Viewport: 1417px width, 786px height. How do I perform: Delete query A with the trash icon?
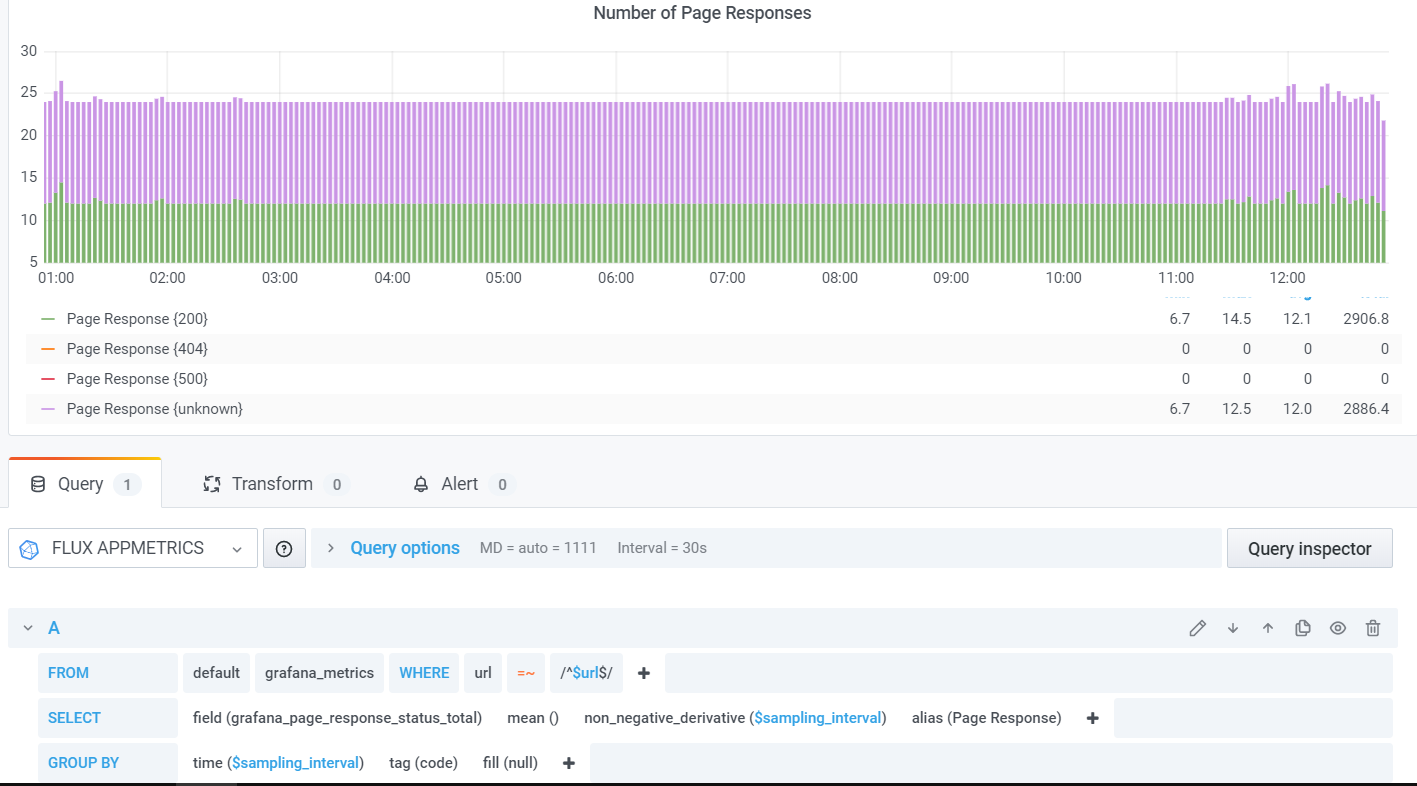pos(1372,627)
